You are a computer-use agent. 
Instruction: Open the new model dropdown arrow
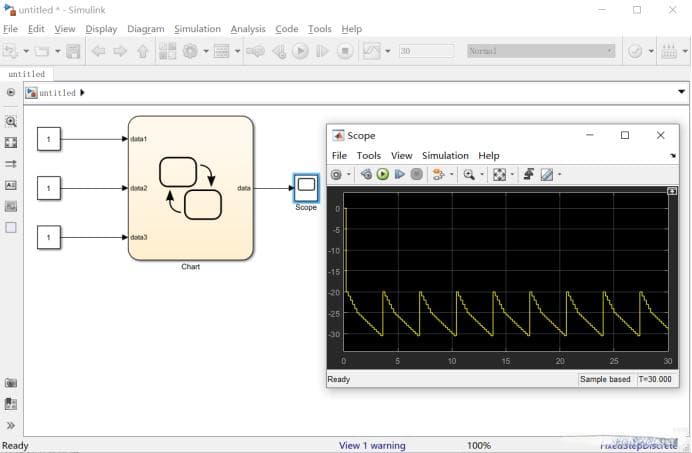(x=26, y=51)
